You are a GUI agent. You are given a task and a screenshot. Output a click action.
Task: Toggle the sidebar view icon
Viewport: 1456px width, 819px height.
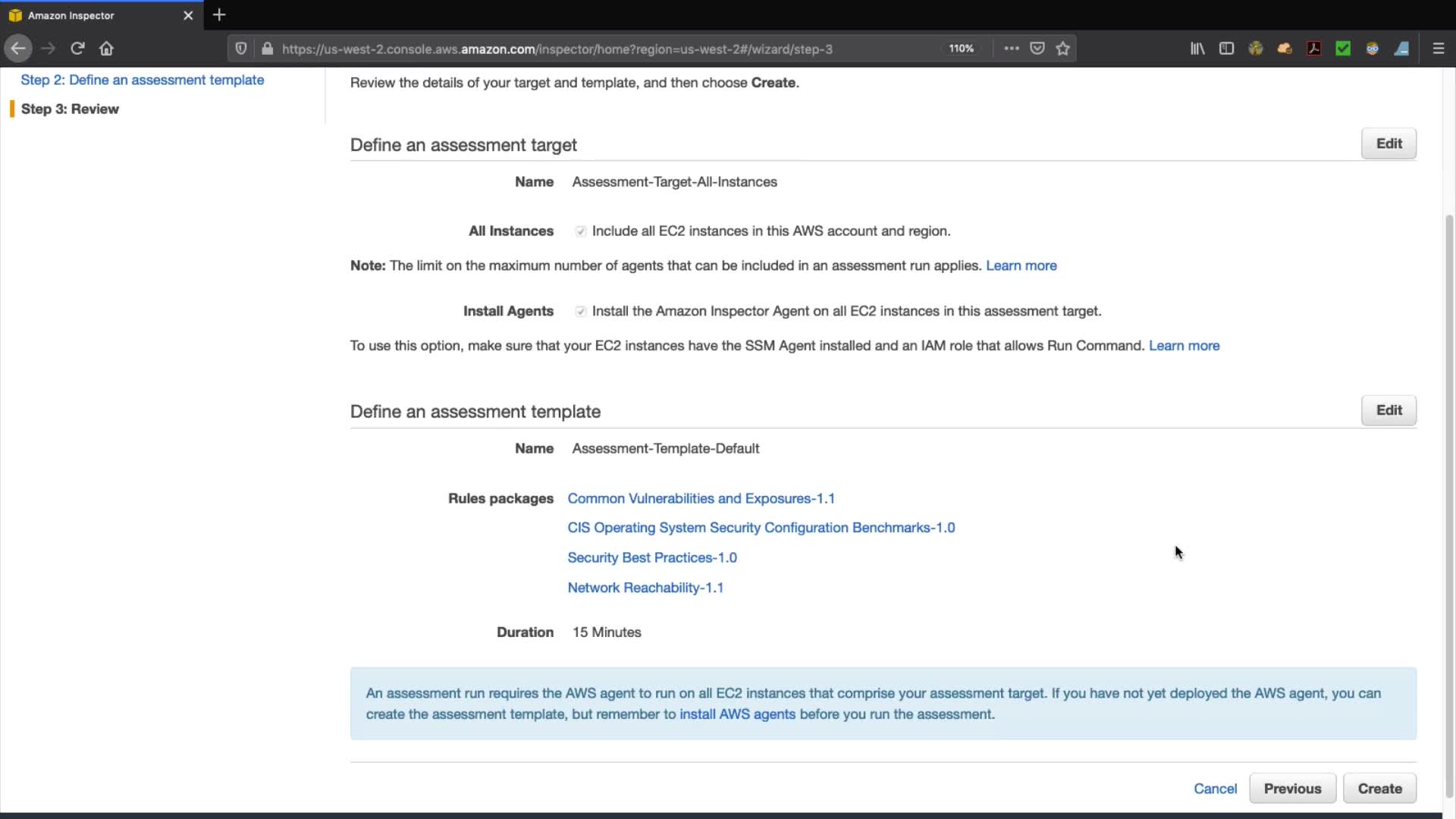[x=1226, y=49]
